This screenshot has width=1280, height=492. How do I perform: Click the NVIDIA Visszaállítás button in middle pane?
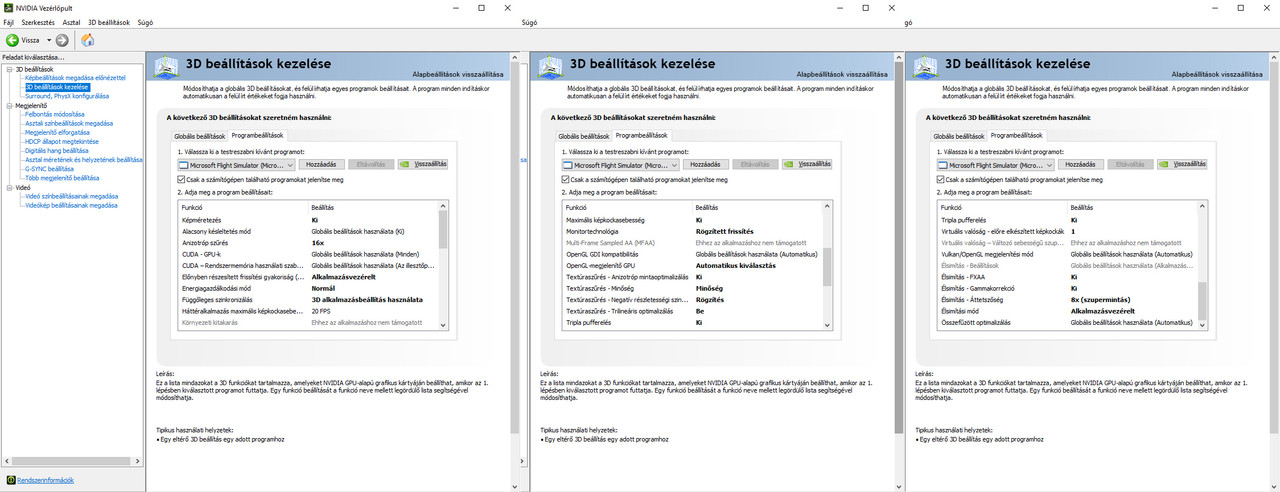pyautogui.click(x=807, y=164)
